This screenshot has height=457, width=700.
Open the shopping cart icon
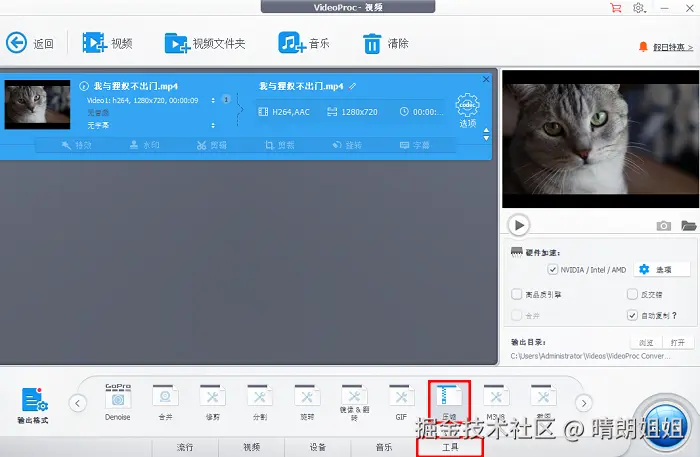(x=616, y=8)
